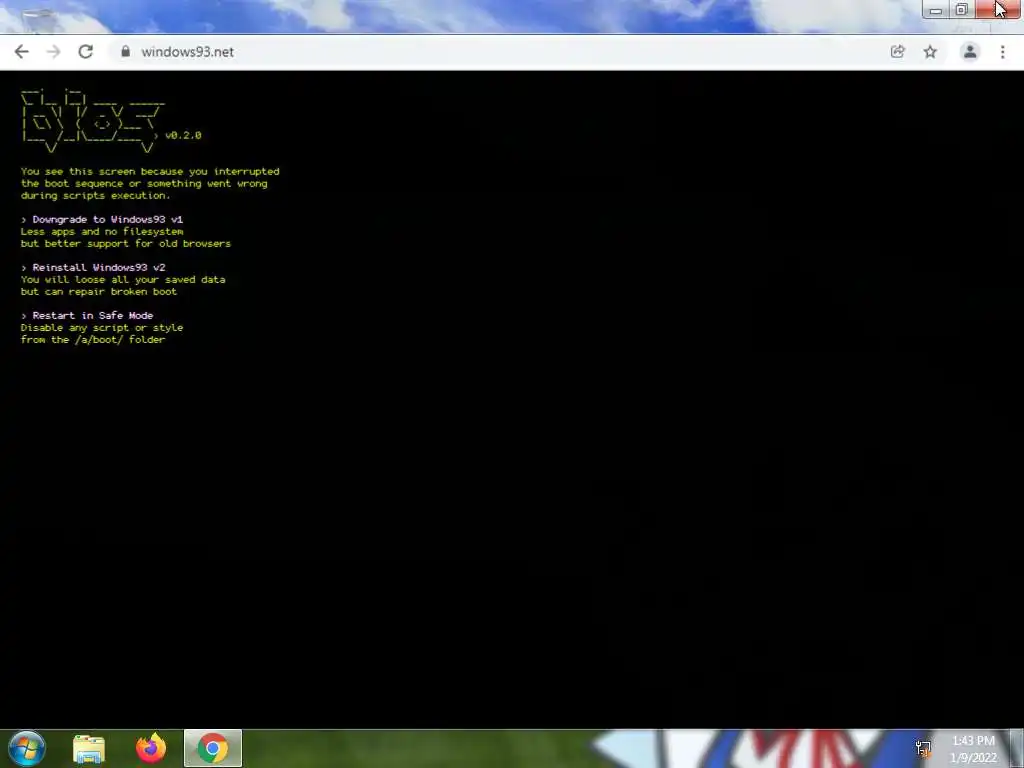Viewport: 1024px width, 768px height.
Task: Open the Chrome profile avatar menu
Action: click(x=970, y=52)
